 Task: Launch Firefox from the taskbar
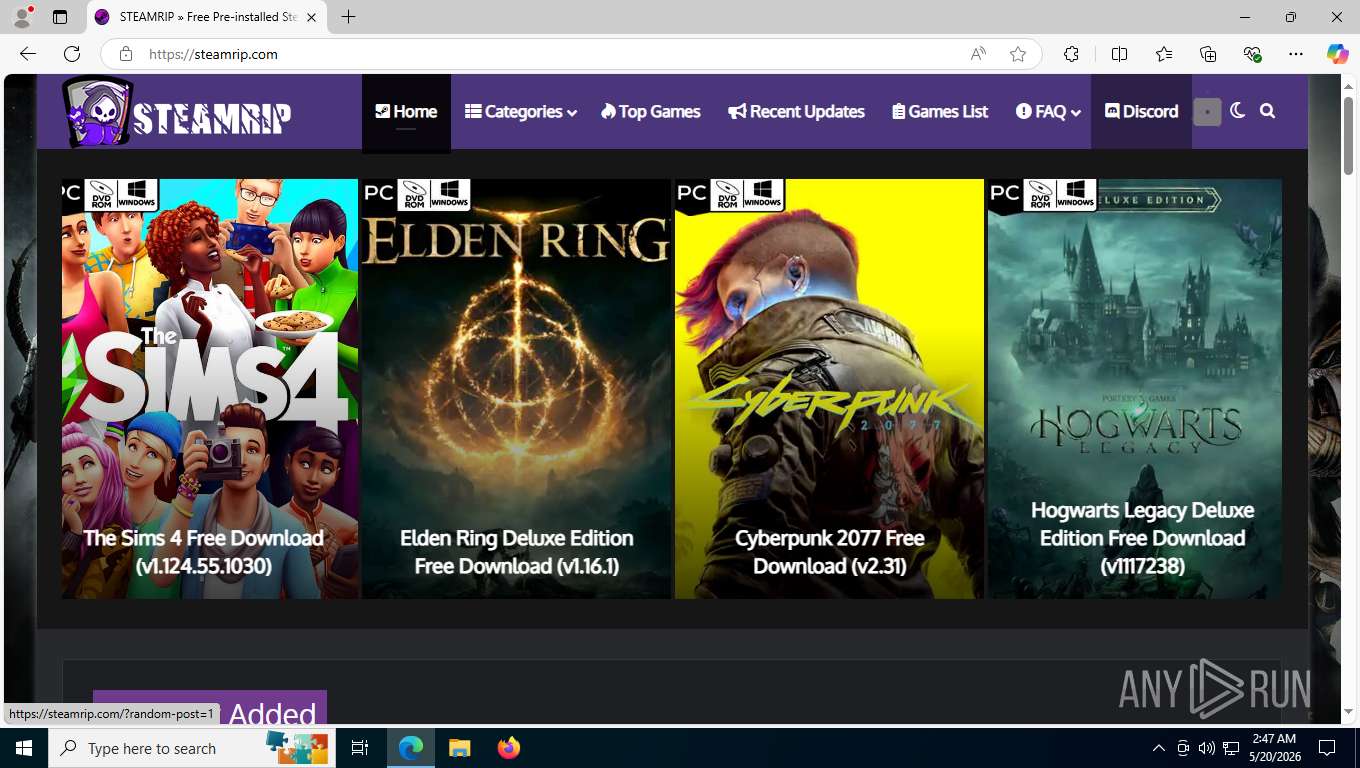click(x=509, y=748)
